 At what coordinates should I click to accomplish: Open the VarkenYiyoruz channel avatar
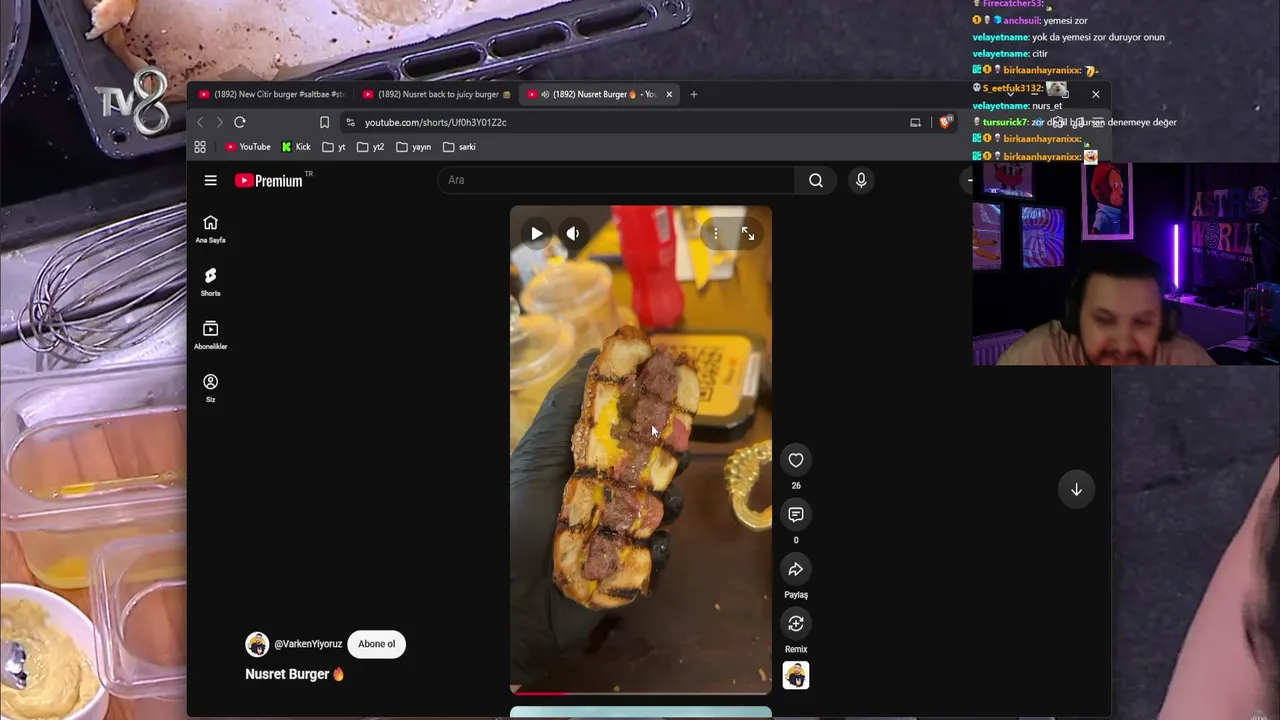(x=257, y=644)
